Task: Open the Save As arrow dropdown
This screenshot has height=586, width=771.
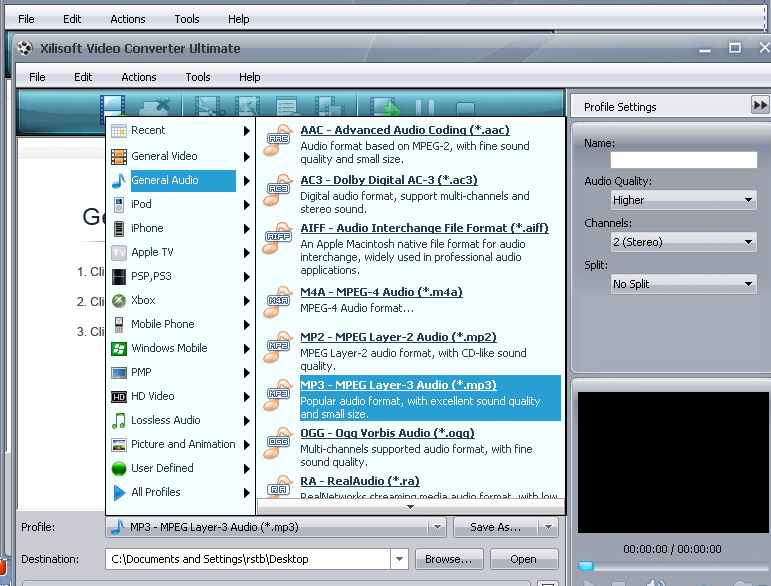Action: point(548,527)
